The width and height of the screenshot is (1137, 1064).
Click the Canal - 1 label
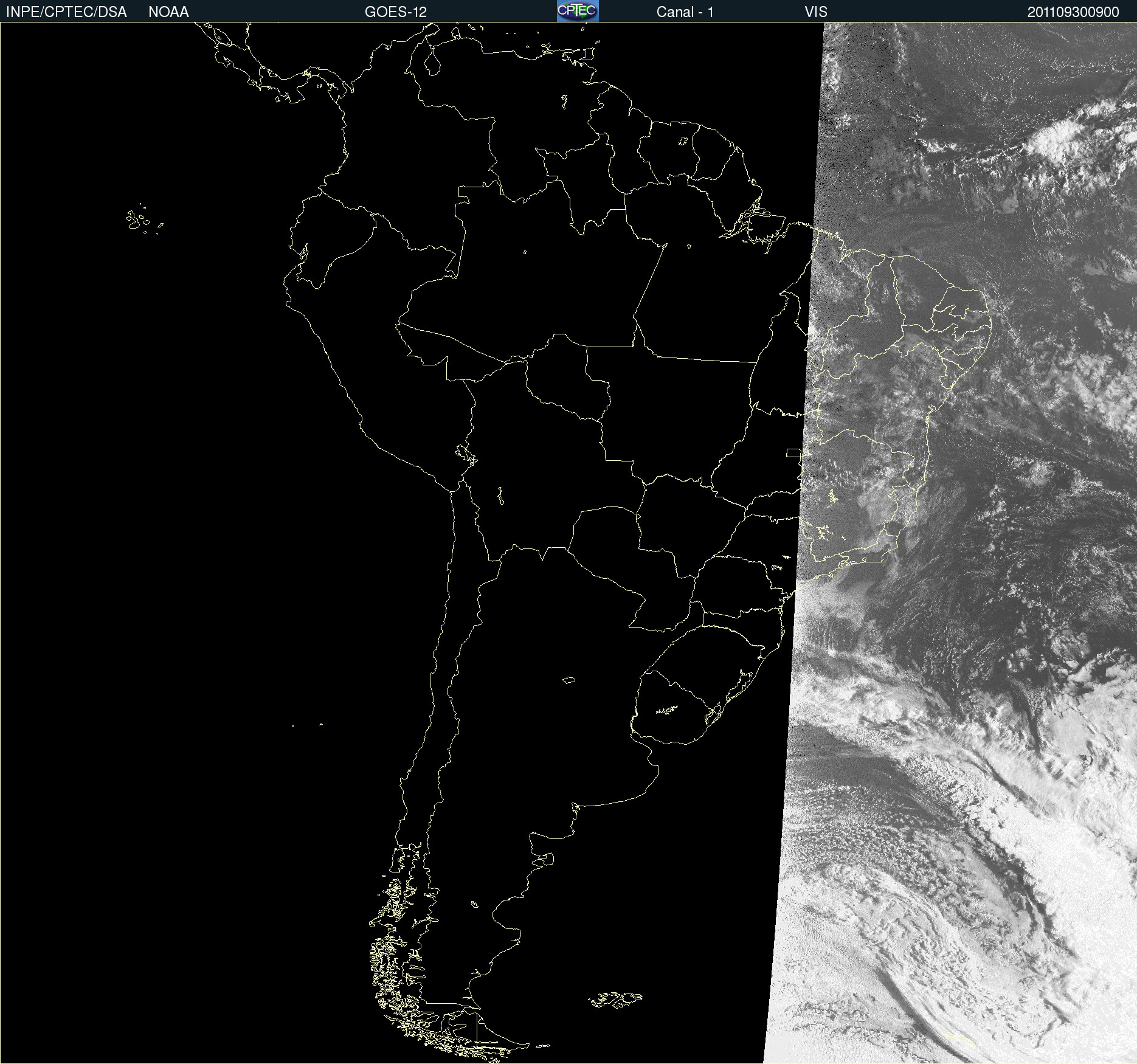pos(685,12)
